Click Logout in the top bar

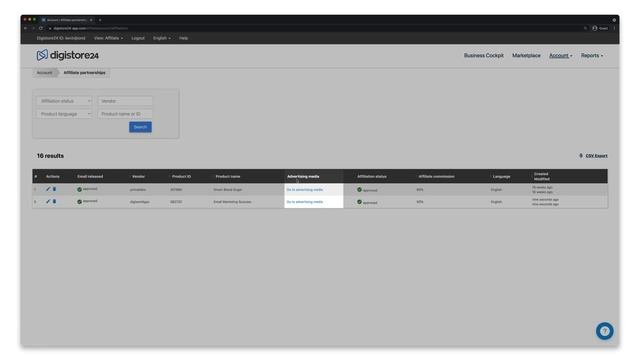[x=138, y=38]
